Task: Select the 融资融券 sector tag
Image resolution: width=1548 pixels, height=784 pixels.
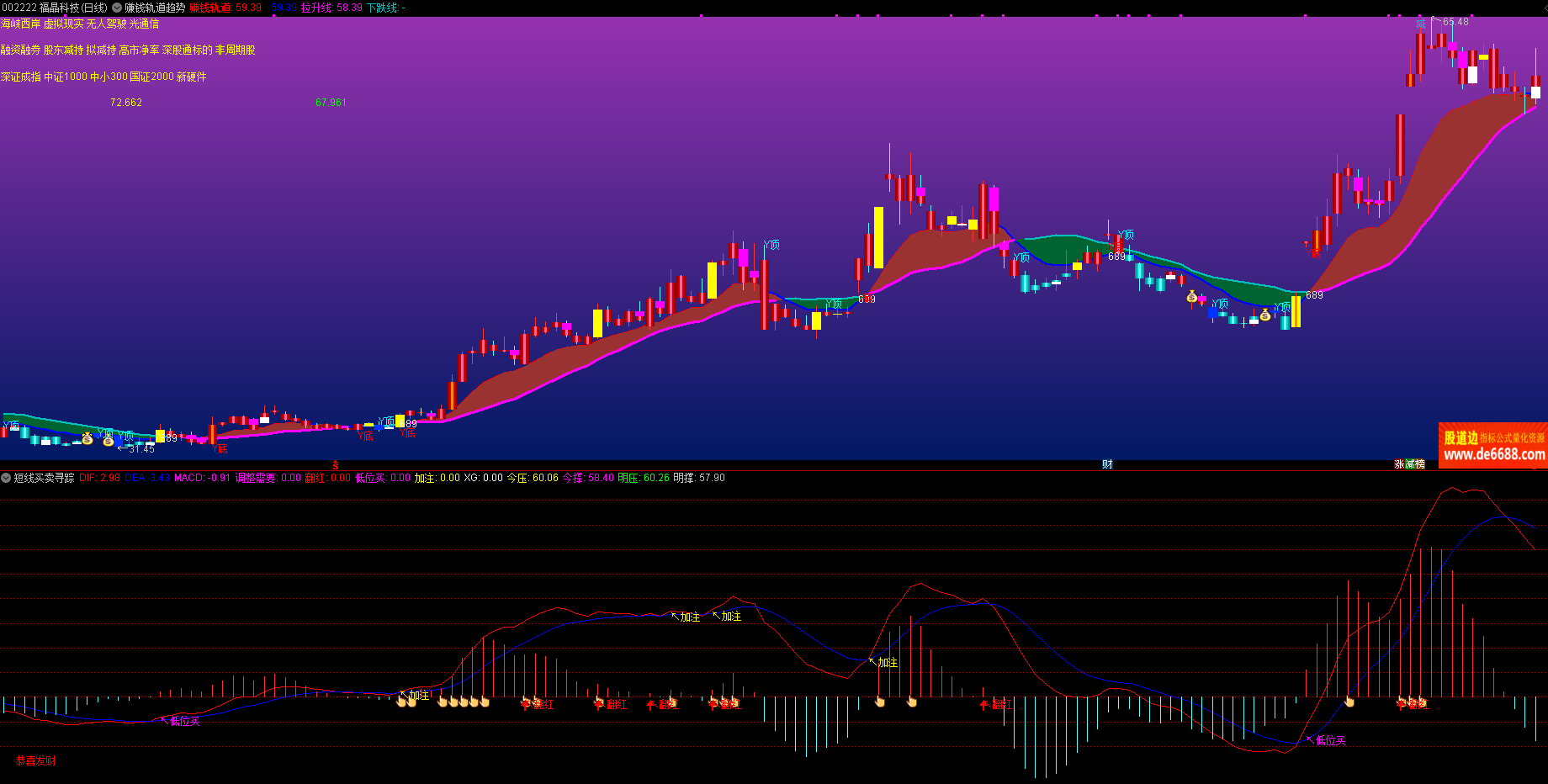Action: (20, 50)
